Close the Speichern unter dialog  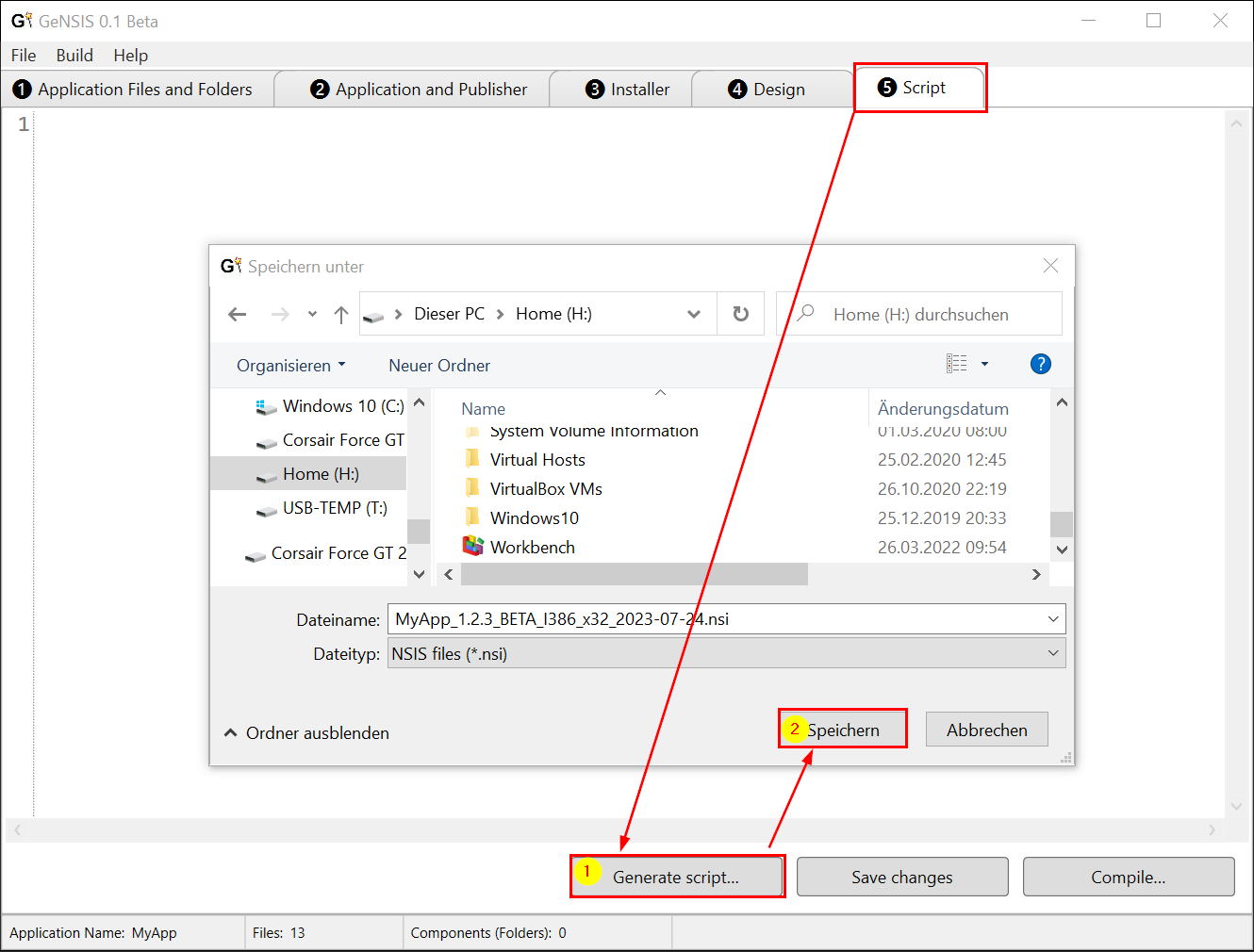tap(1050, 266)
